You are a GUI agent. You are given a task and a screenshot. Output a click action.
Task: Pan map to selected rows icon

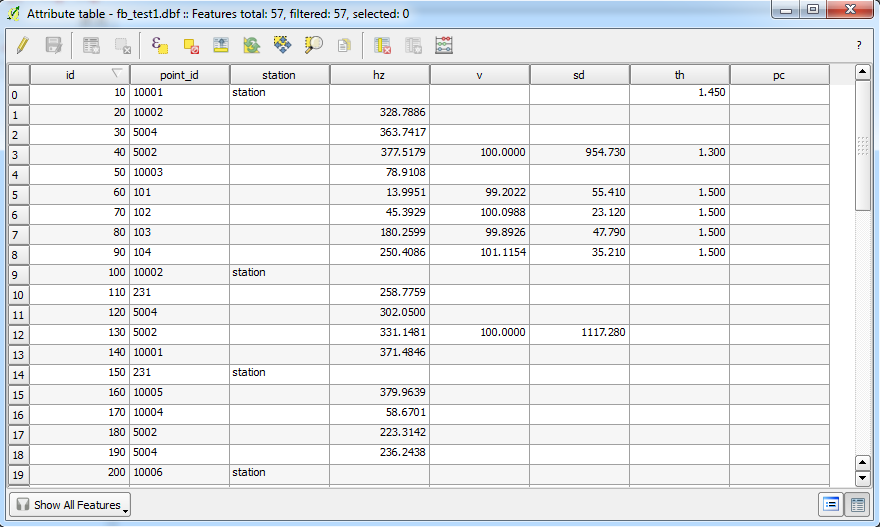tap(283, 45)
